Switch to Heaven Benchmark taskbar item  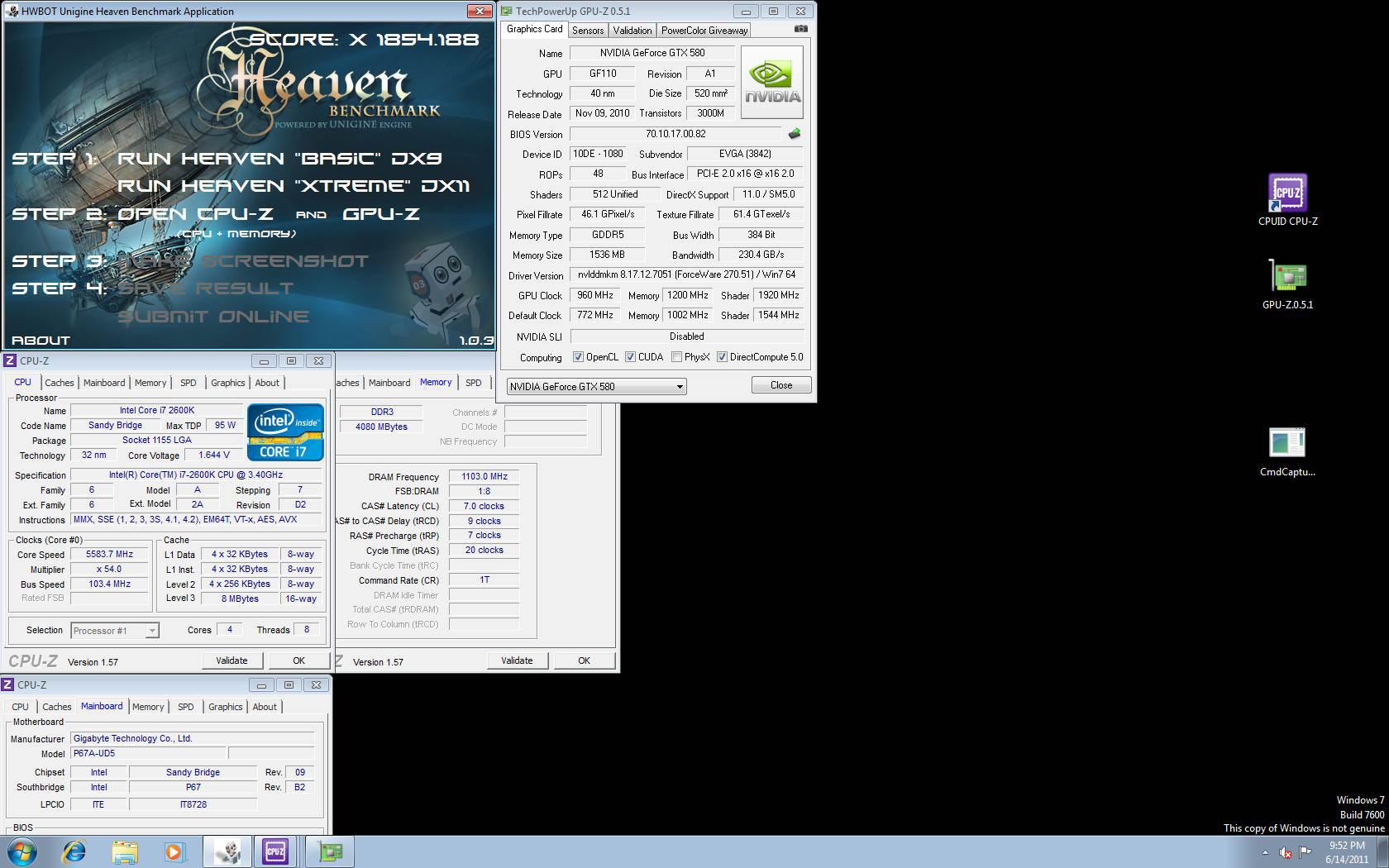[227, 851]
